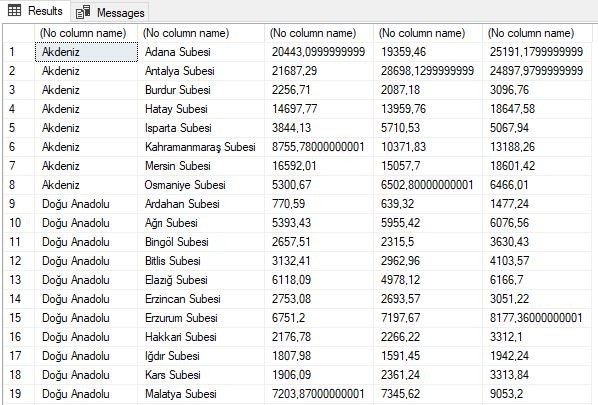The image size is (598, 405).
Task: Click the last column header
Action: [537, 33]
